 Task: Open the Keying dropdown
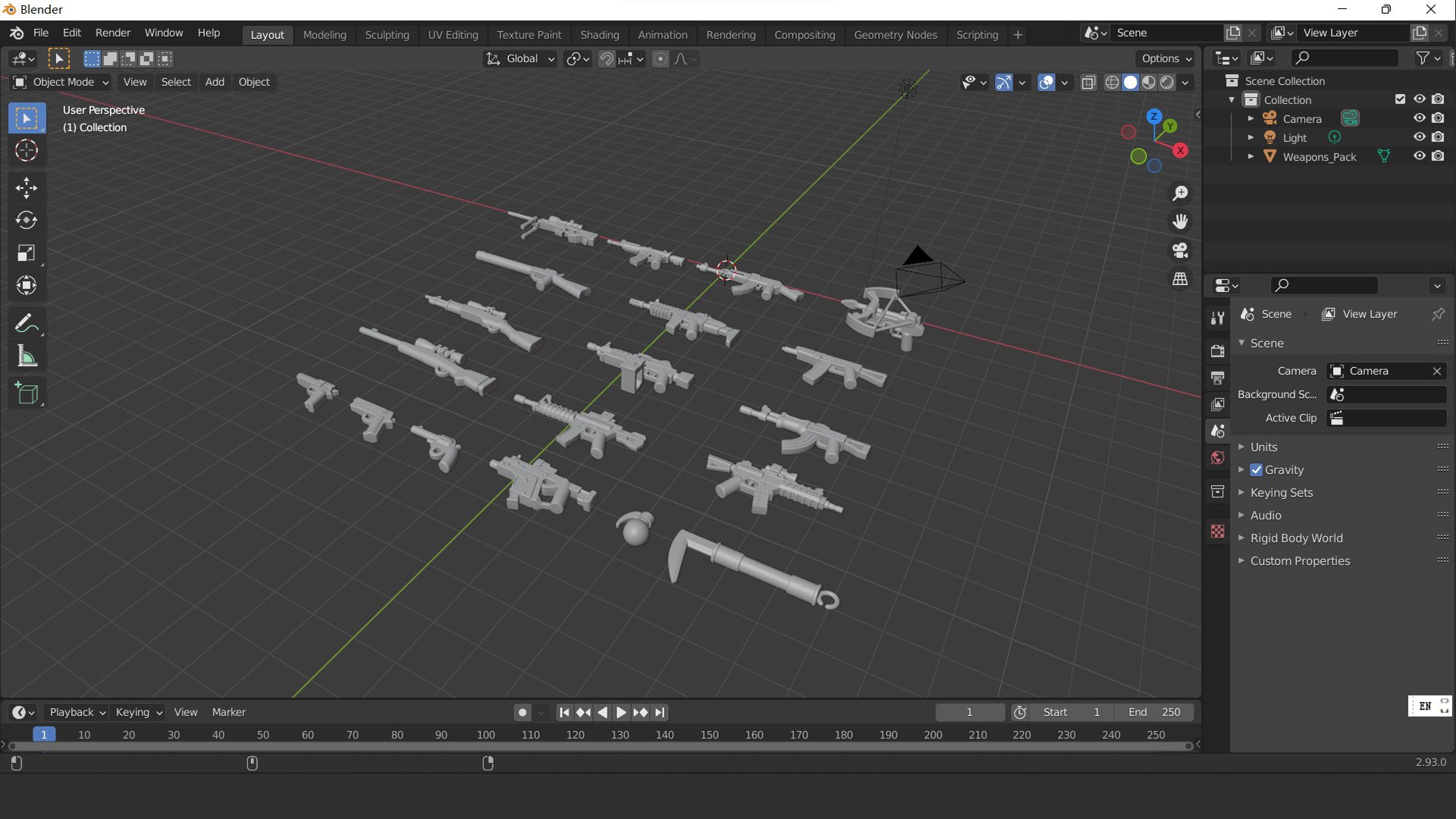(138, 712)
